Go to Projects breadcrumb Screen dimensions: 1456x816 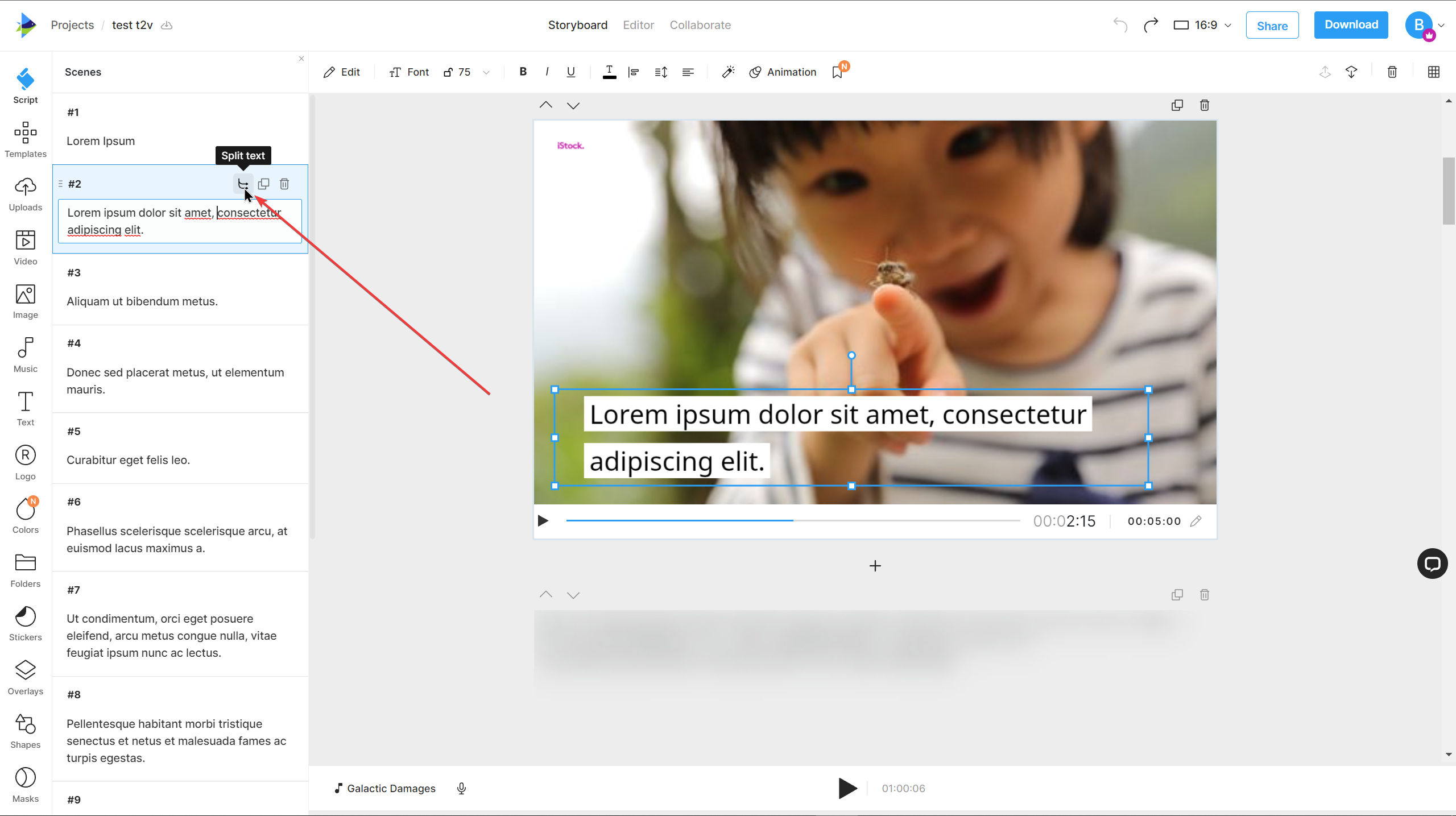click(72, 25)
